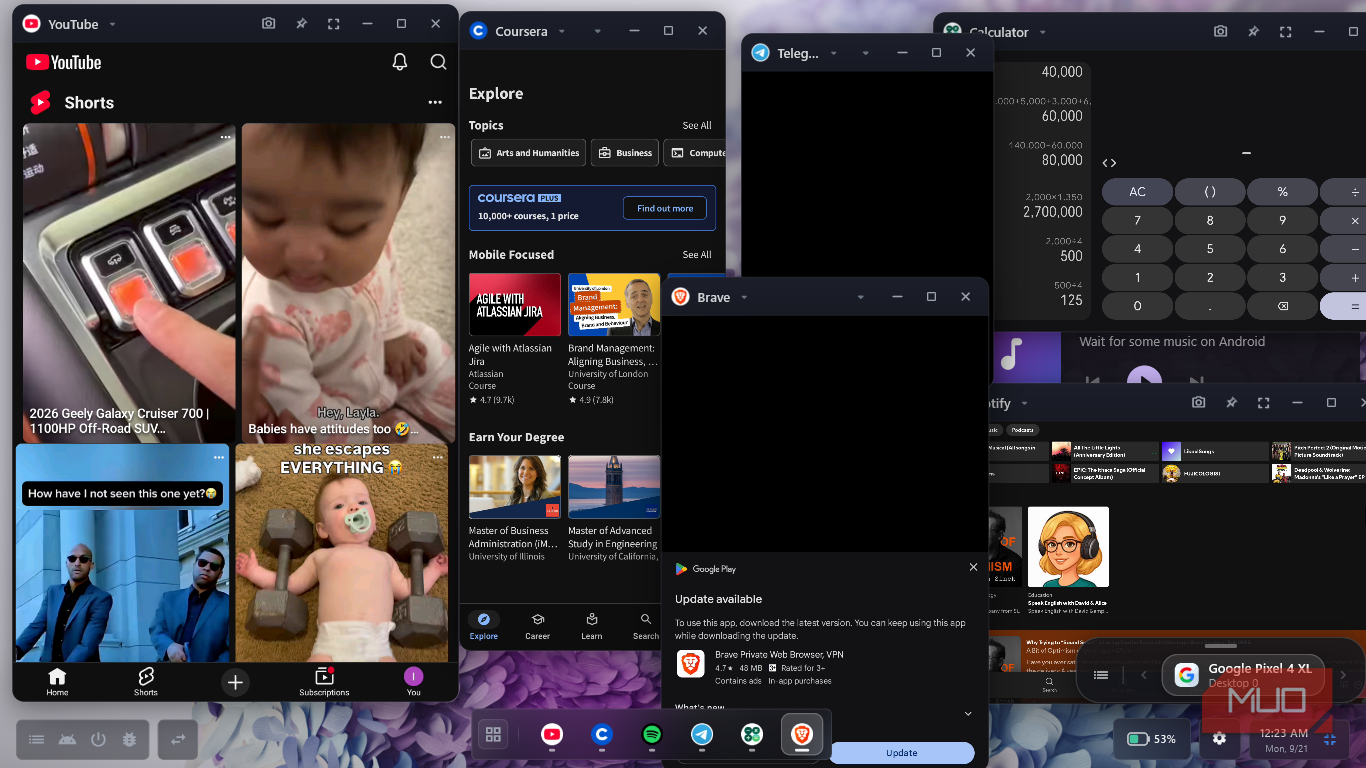Click calculator digit 7
Image resolution: width=1366 pixels, height=768 pixels.
pyautogui.click(x=1137, y=221)
